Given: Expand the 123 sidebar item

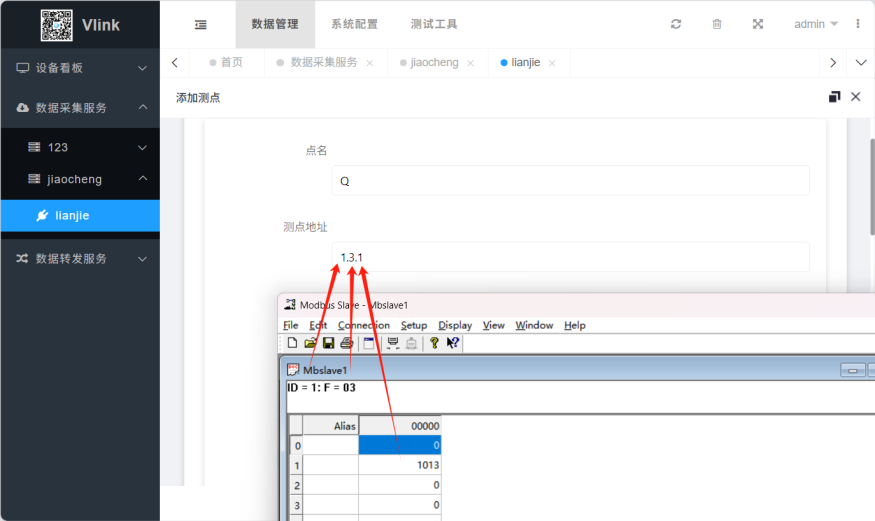Looking at the screenshot, I should (80, 147).
